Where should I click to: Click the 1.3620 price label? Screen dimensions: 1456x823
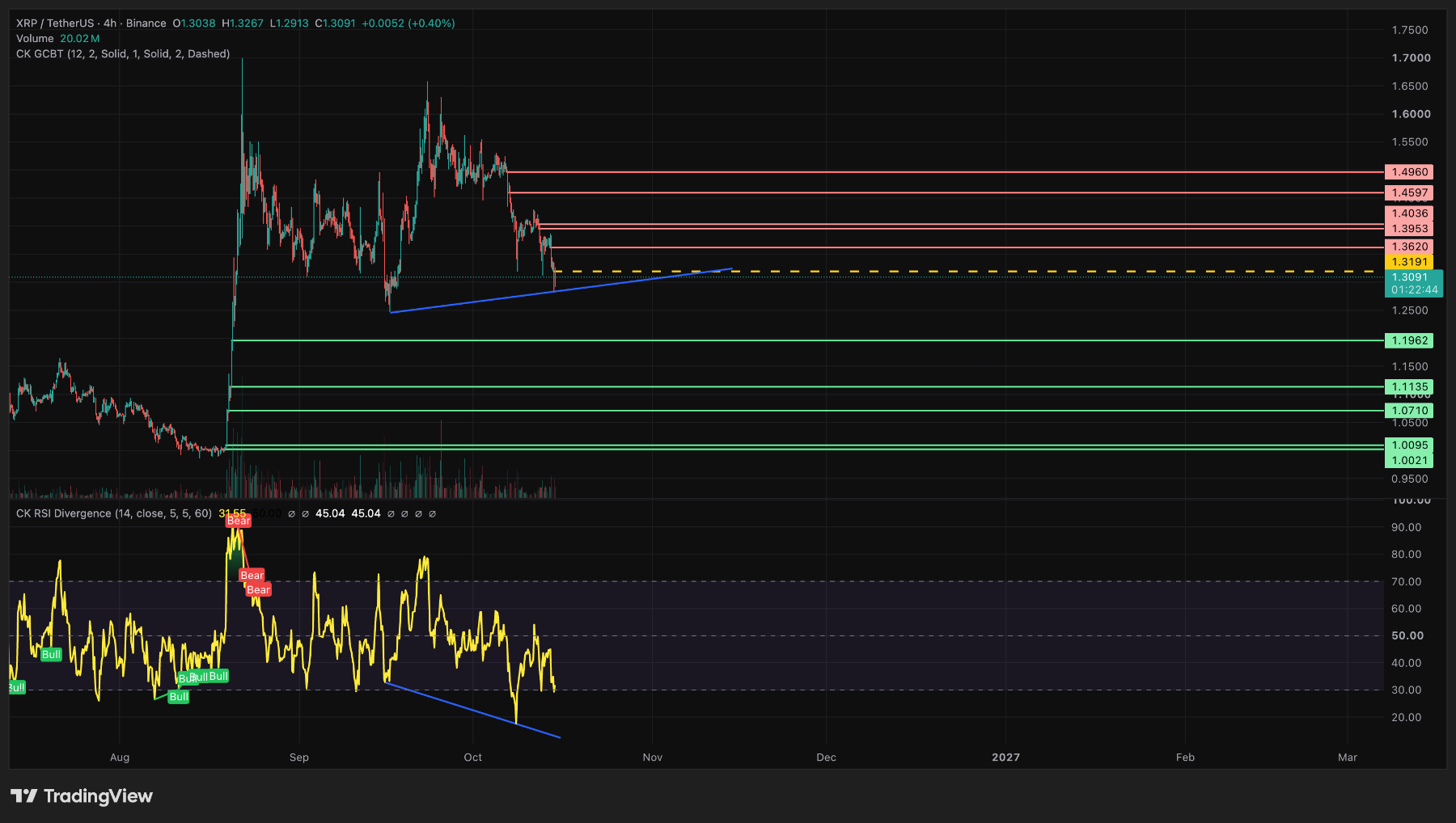[1409, 247]
